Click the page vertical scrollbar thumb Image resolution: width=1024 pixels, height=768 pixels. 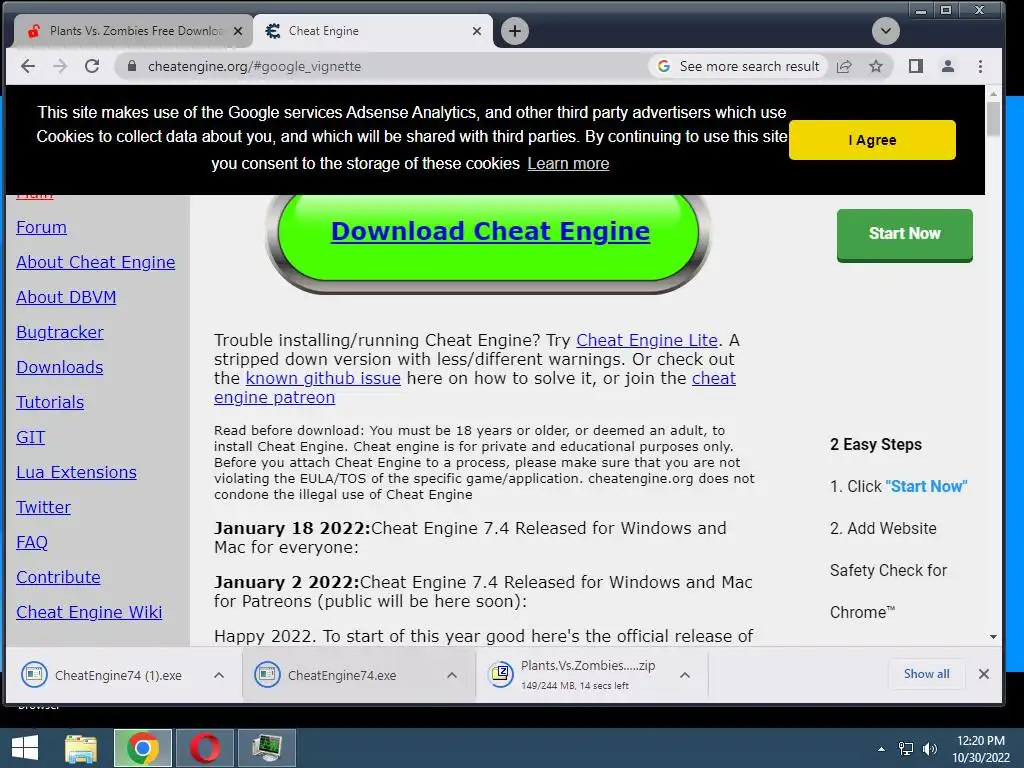click(993, 120)
